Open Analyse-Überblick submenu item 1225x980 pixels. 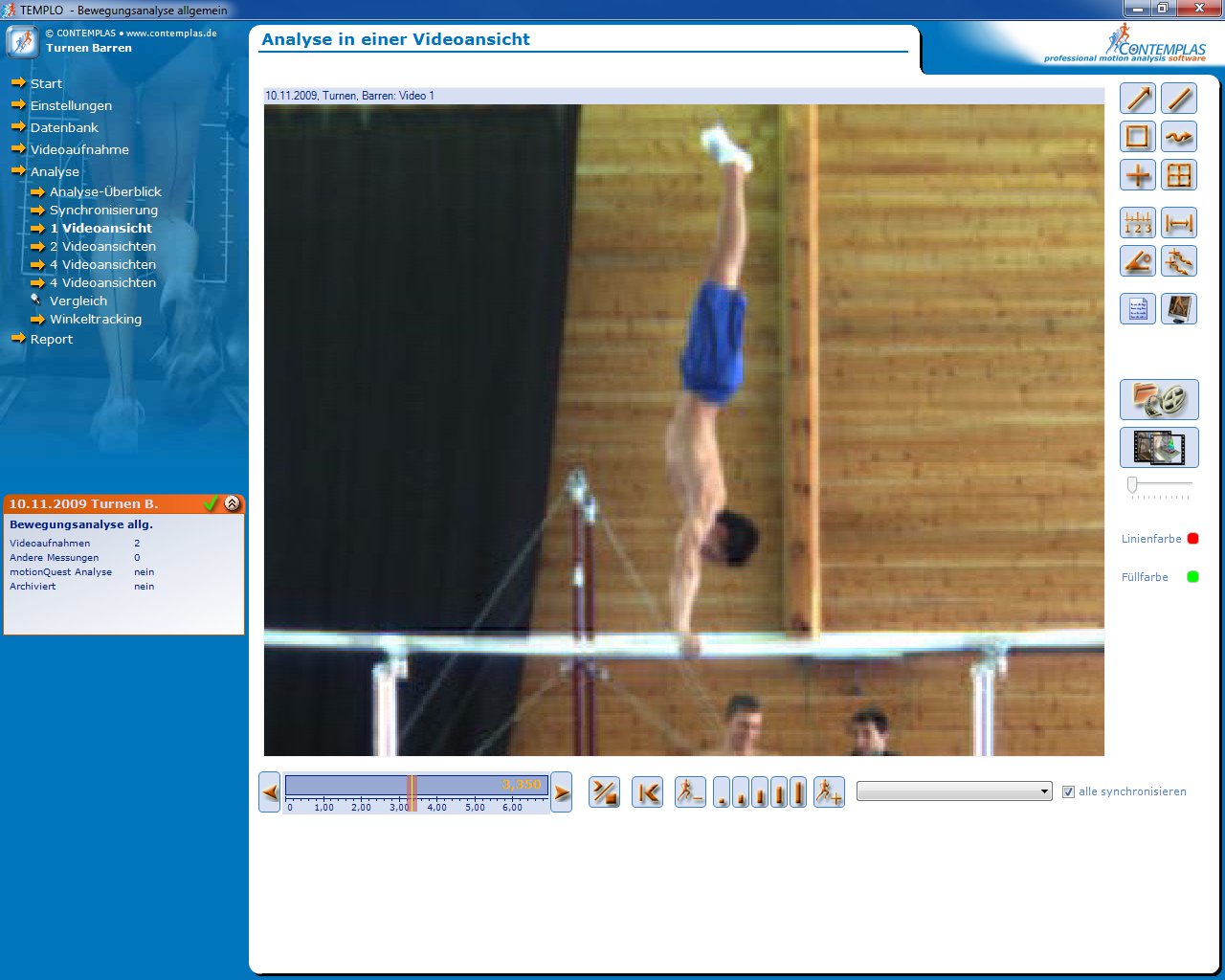[105, 191]
